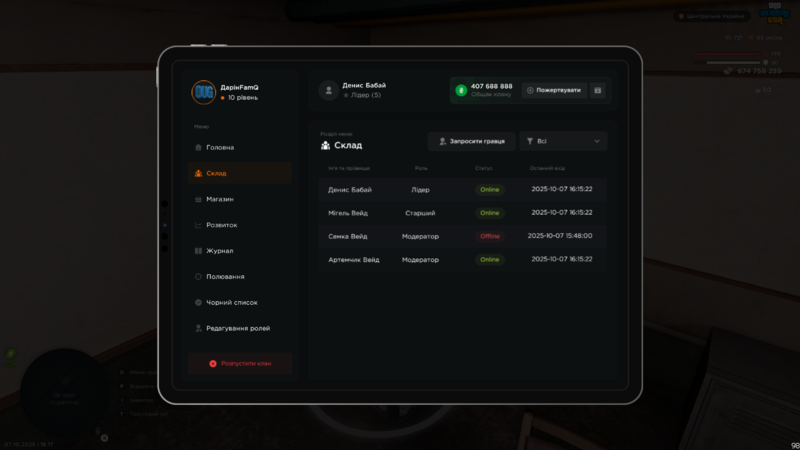Screen dimensions: 800x450
Task: Click the funnel filter icon
Action: (x=530, y=141)
